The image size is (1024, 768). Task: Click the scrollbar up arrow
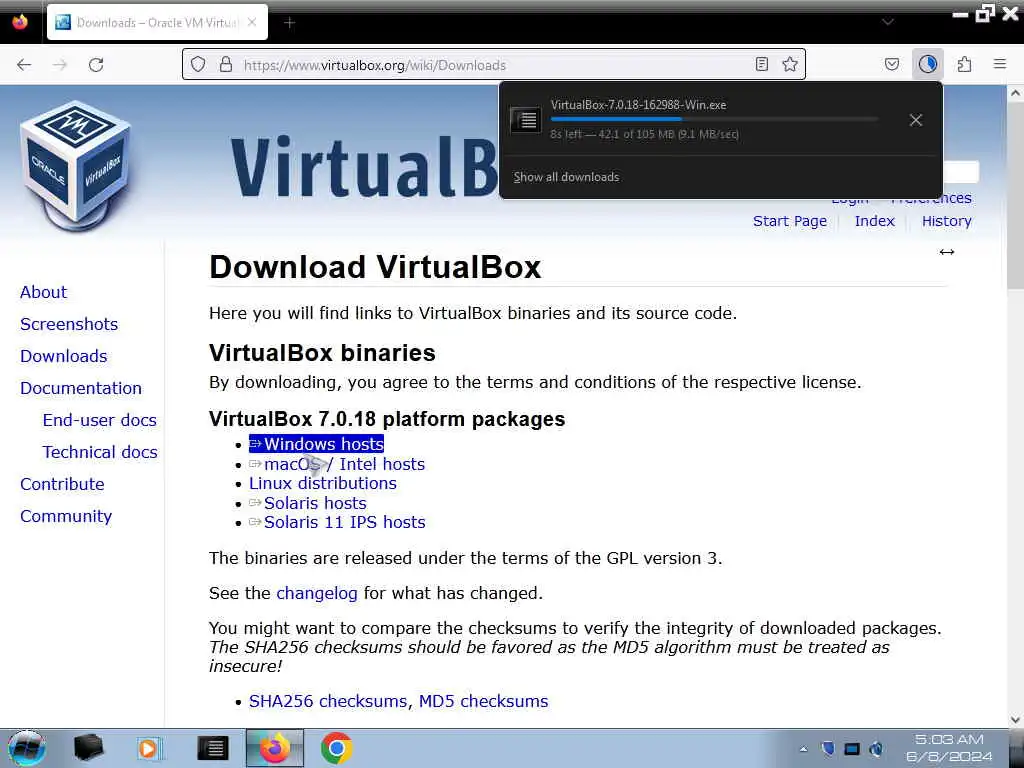coord(1015,93)
